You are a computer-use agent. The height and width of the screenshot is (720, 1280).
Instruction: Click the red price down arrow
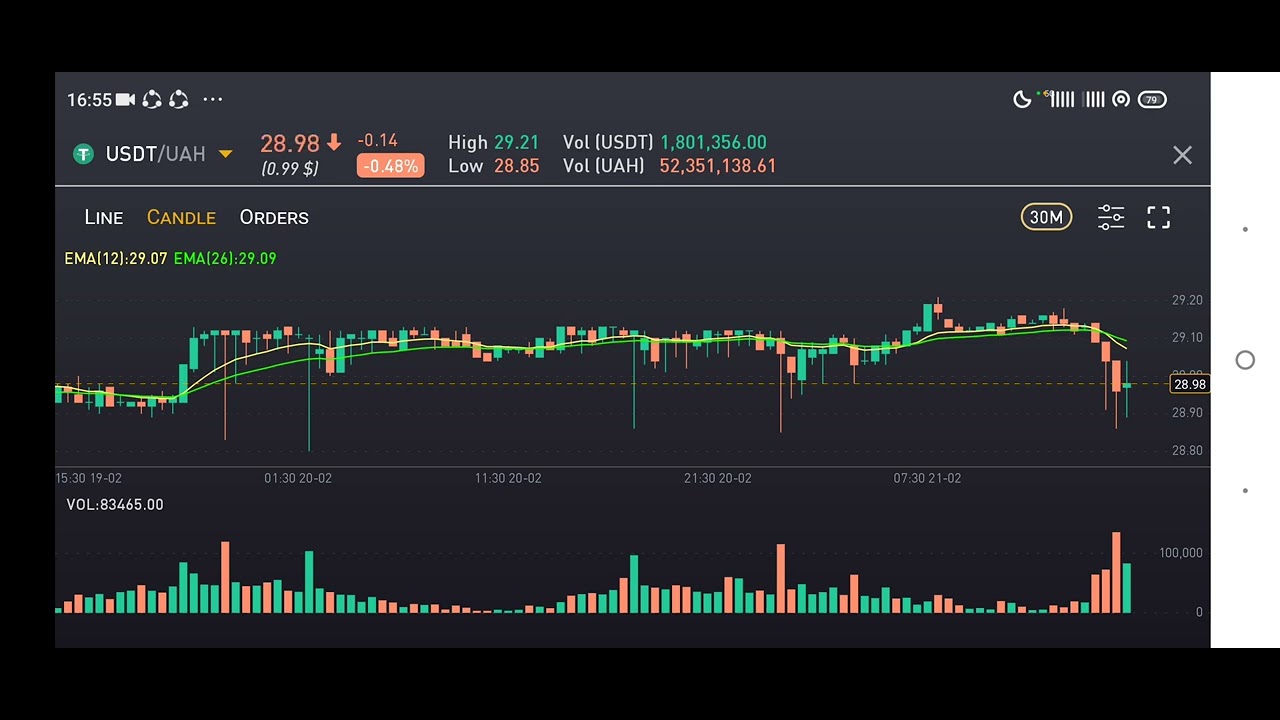coord(333,142)
